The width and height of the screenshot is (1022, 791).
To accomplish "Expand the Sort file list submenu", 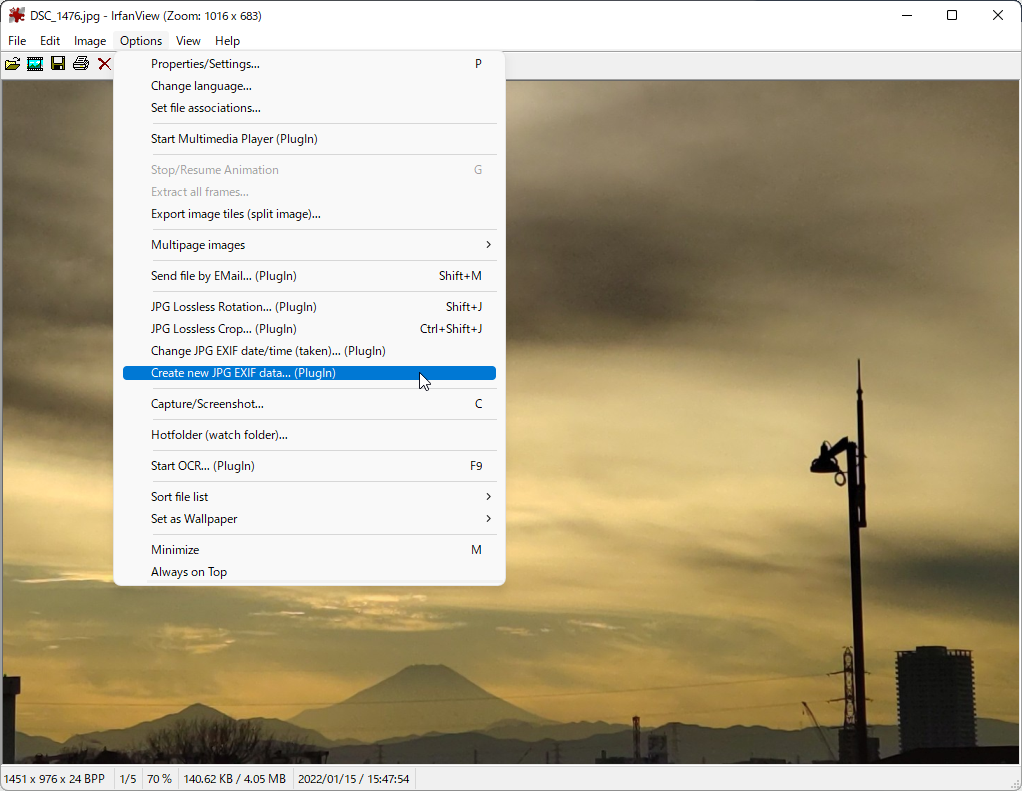I will (x=310, y=496).
